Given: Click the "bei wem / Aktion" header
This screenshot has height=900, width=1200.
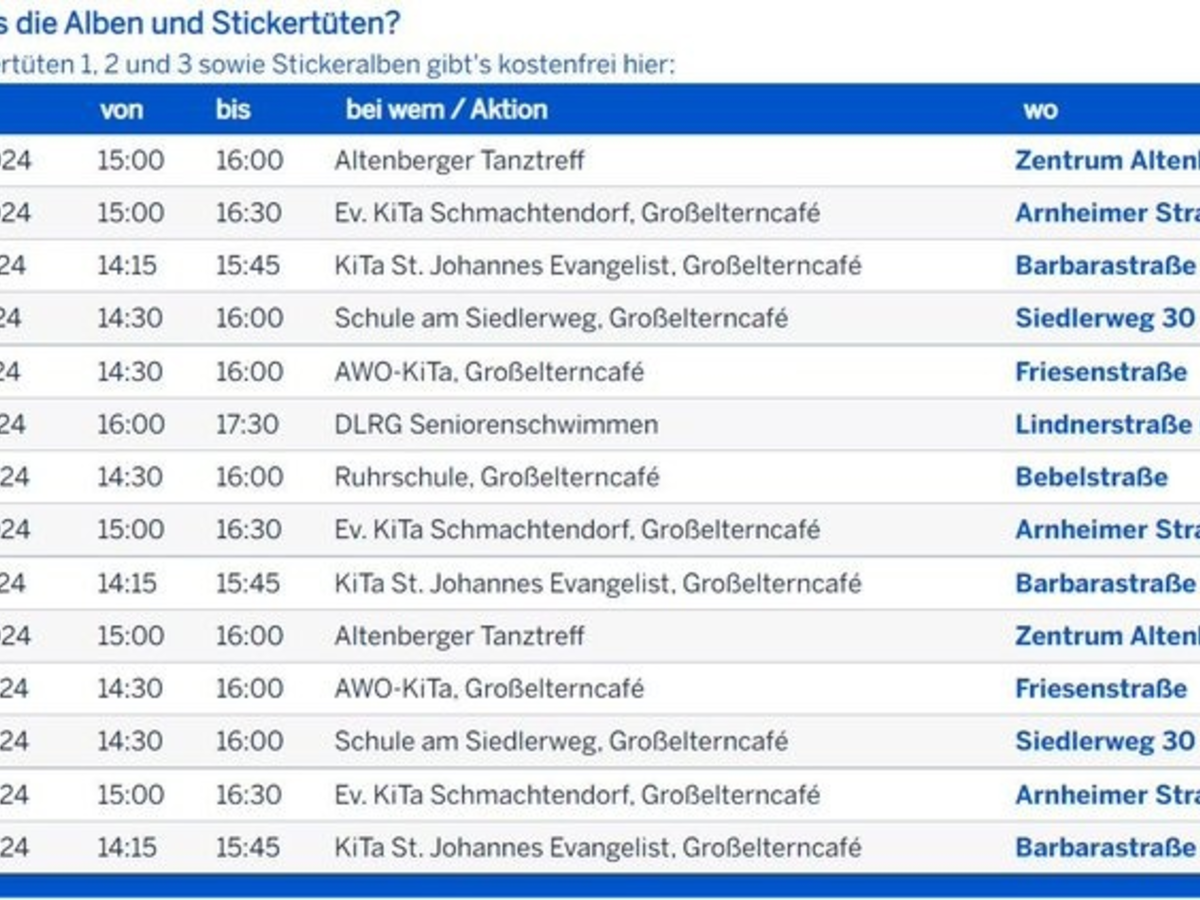Looking at the screenshot, I should click(446, 109).
